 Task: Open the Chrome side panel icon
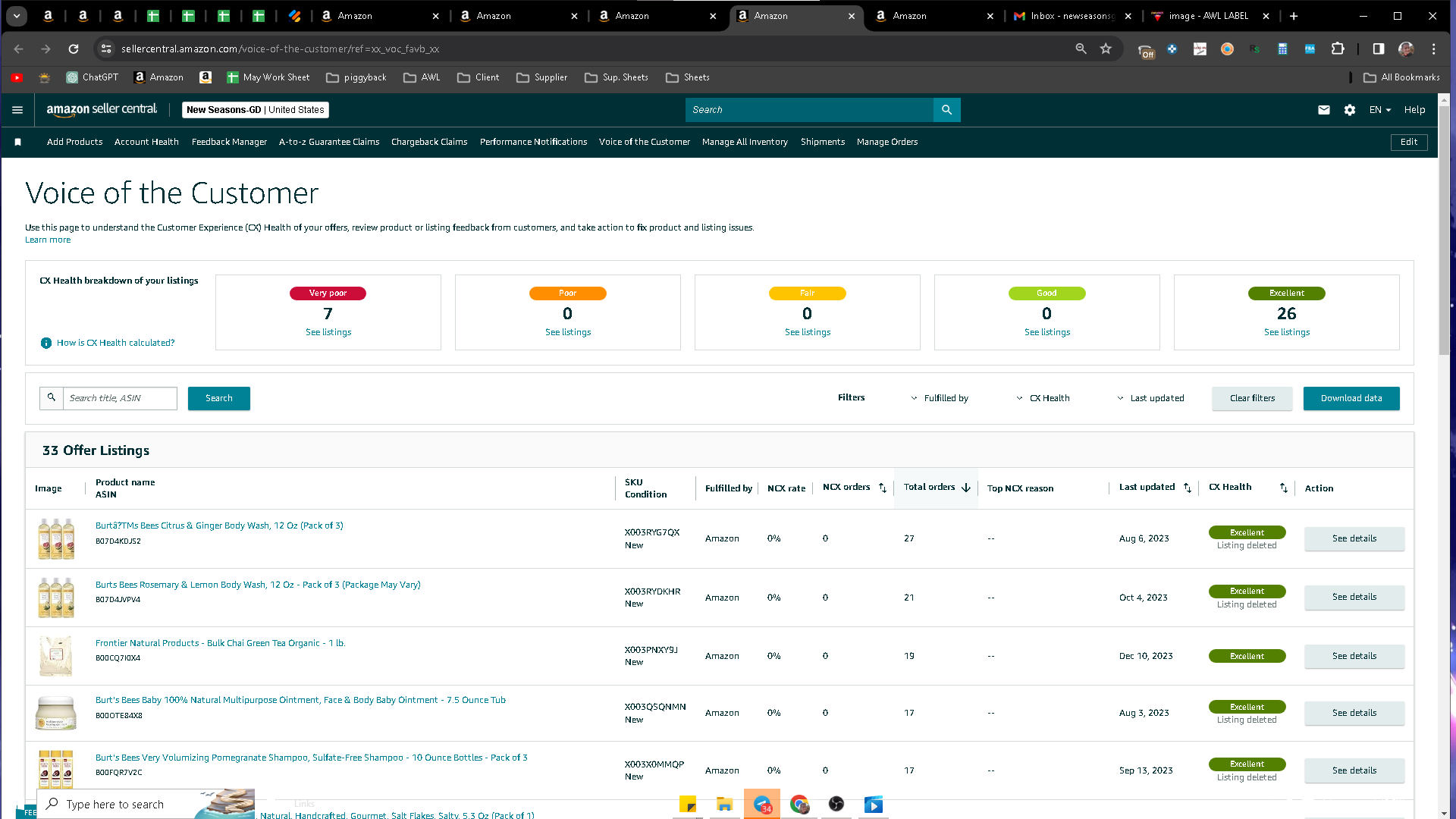coord(1379,49)
